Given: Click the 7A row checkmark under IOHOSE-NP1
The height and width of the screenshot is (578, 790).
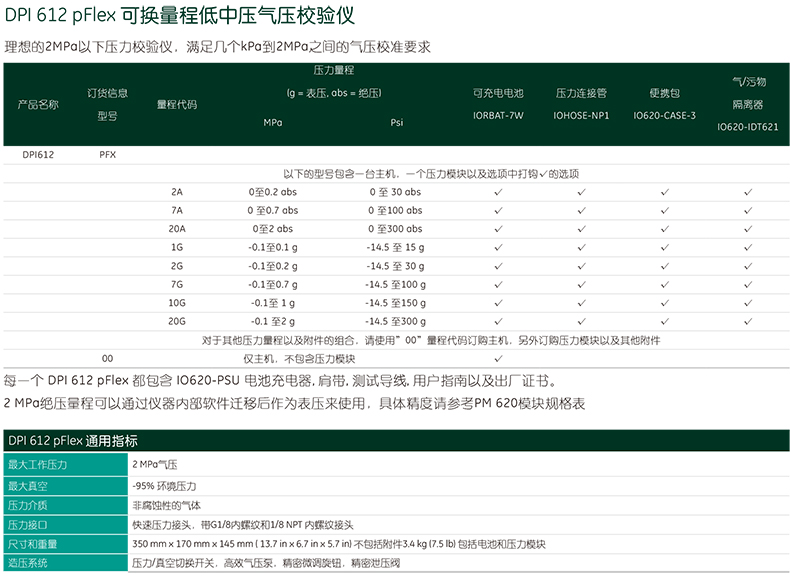Looking at the screenshot, I should tap(581, 211).
